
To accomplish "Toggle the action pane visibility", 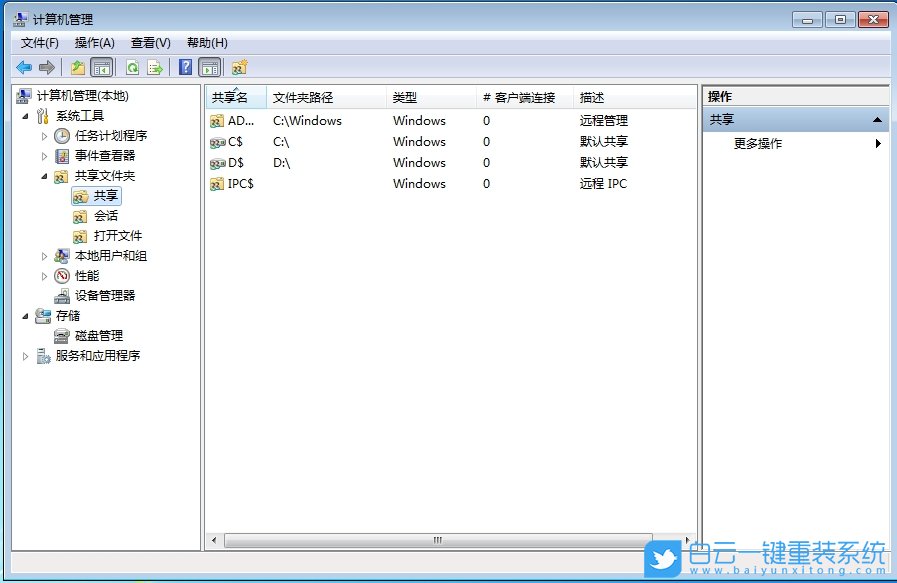I will [x=209, y=66].
